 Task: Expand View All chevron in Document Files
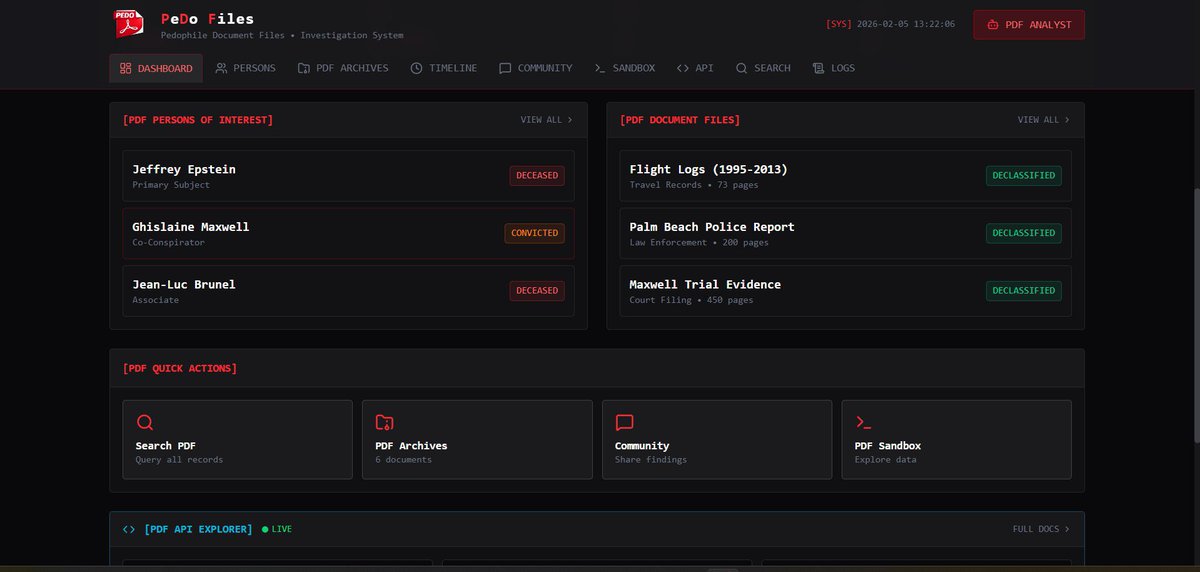pos(1067,120)
